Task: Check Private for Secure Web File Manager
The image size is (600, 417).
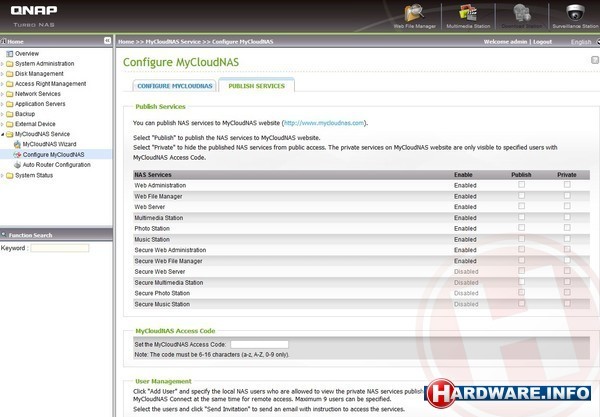Action: pyautogui.click(x=567, y=260)
